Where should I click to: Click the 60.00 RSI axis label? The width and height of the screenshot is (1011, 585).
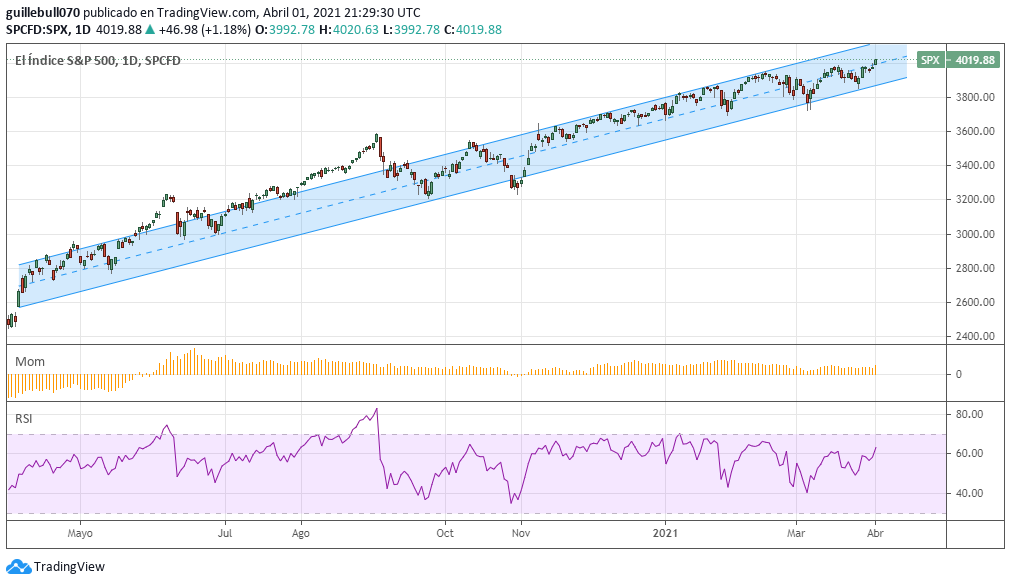point(969,453)
